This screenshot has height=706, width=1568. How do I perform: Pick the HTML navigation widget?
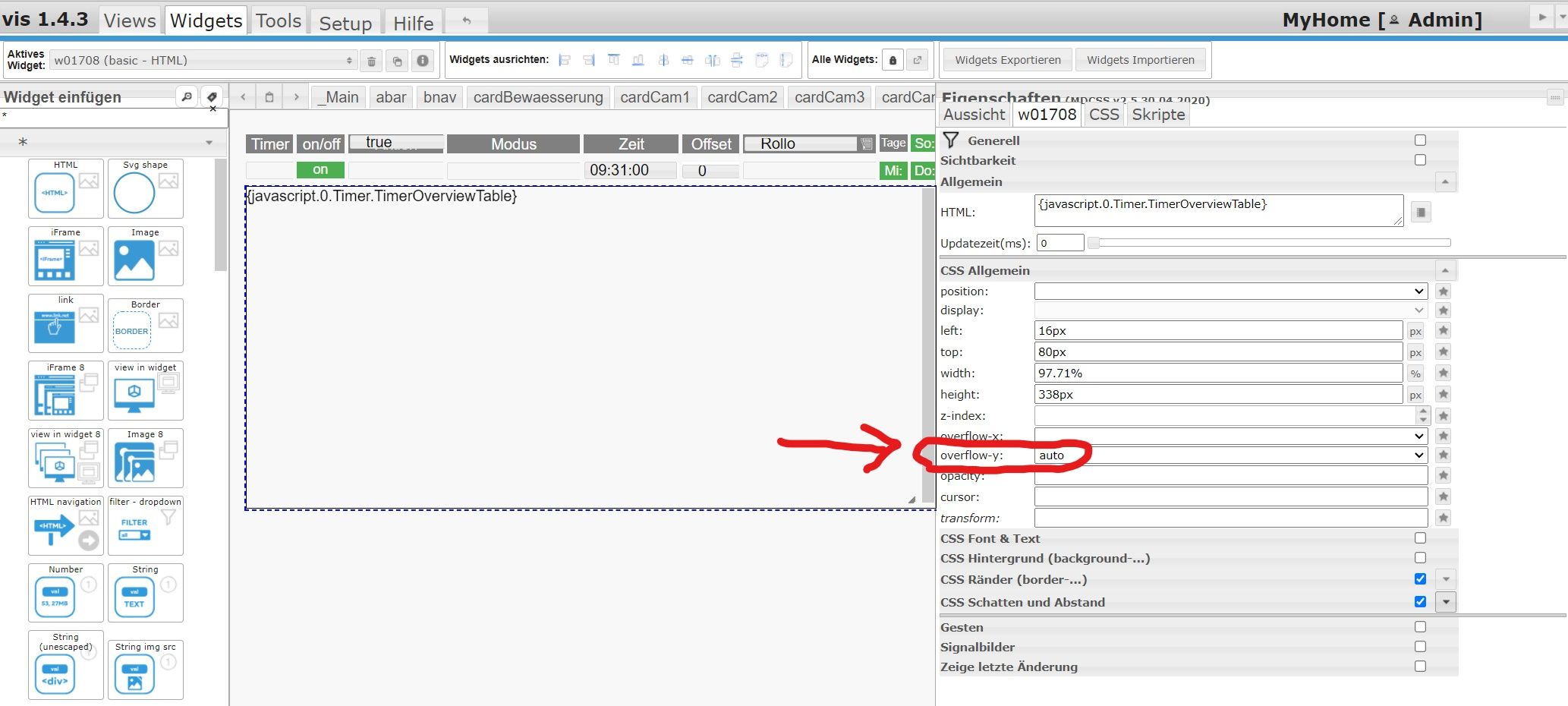(66, 525)
